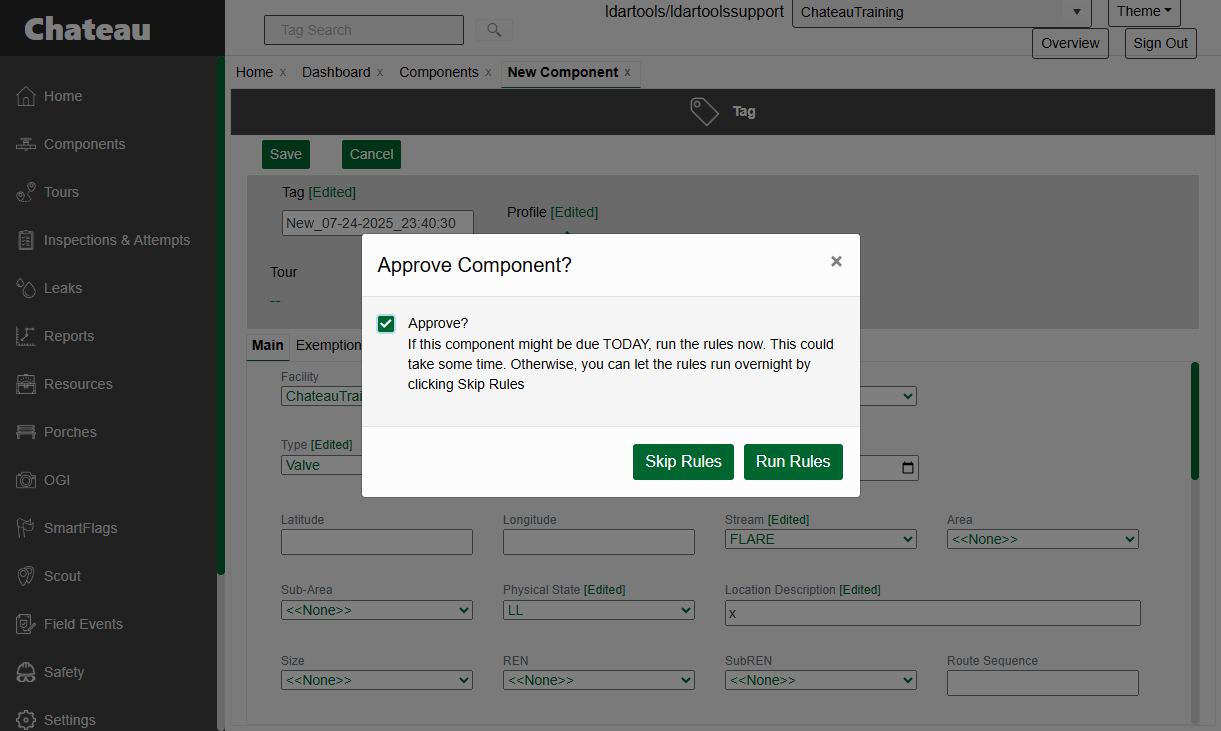Click the Scout sidebar icon
The image size is (1221, 731).
pos(26,576)
